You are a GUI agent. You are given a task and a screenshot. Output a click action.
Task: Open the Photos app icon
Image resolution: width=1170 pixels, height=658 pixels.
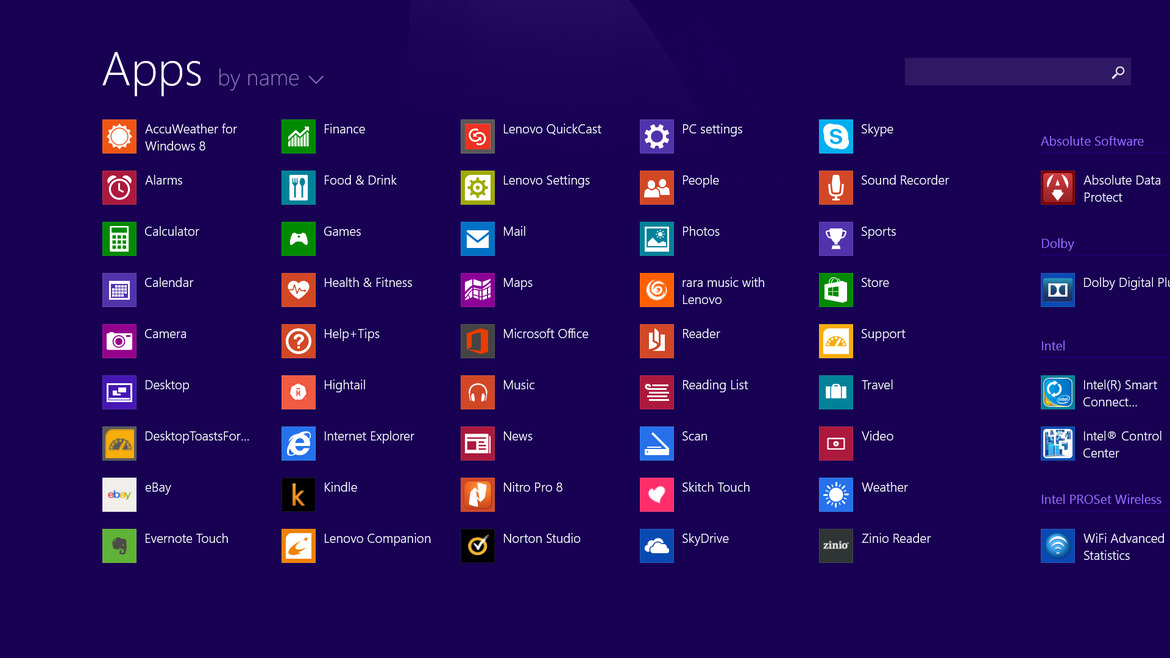point(657,239)
